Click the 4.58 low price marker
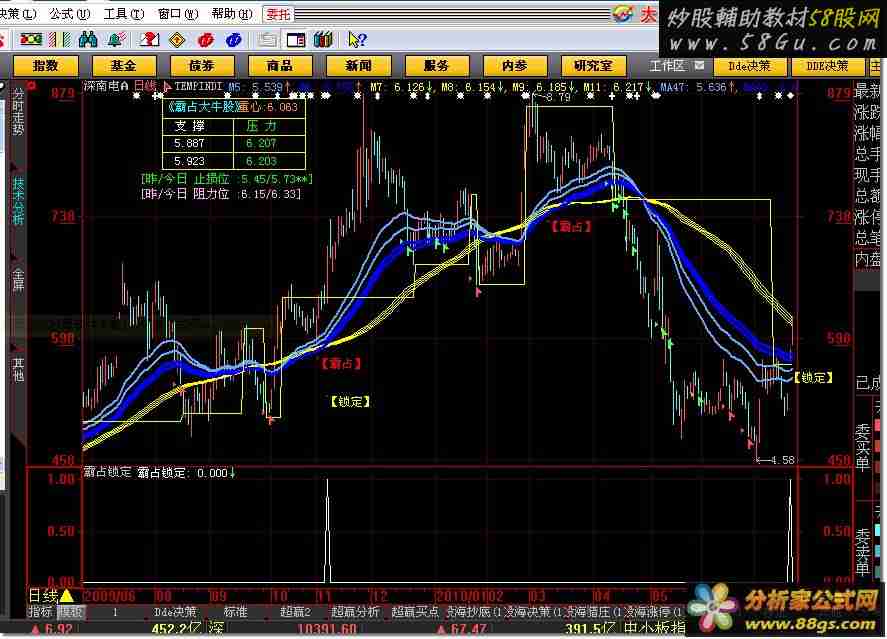The width and height of the screenshot is (887, 639). click(x=781, y=460)
